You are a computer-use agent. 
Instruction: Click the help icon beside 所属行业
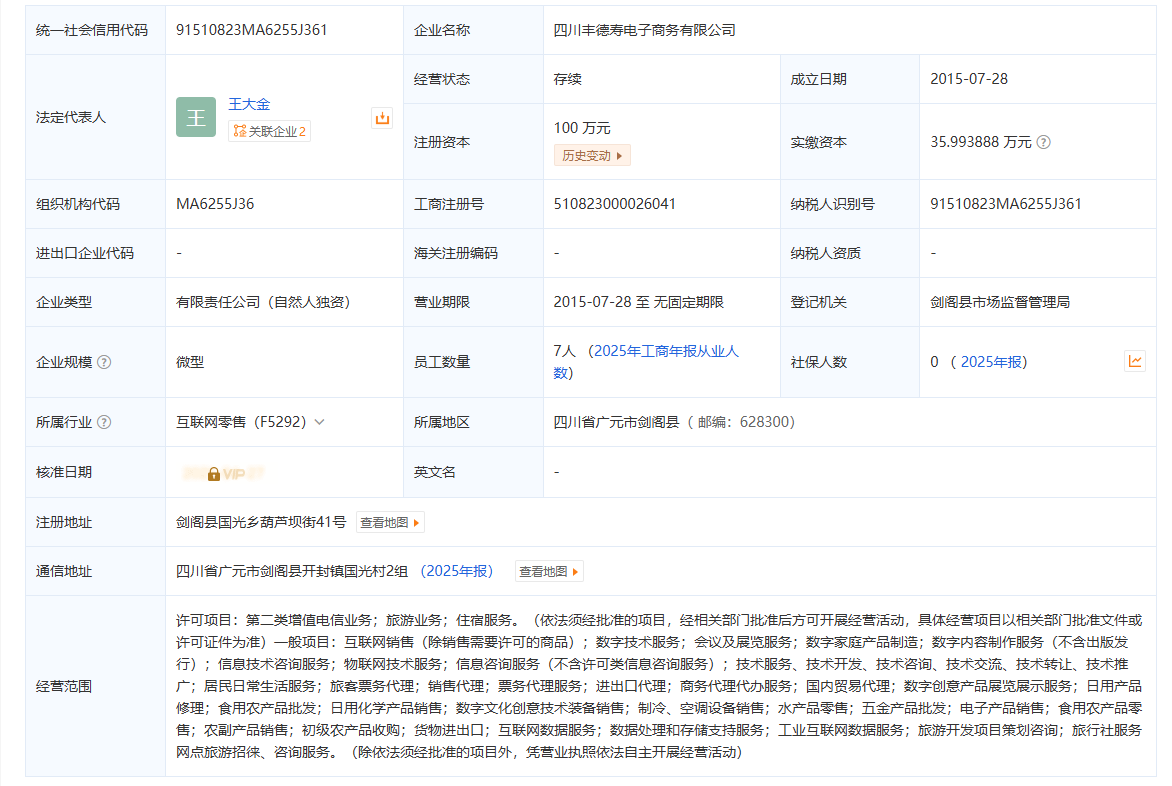tap(105, 422)
